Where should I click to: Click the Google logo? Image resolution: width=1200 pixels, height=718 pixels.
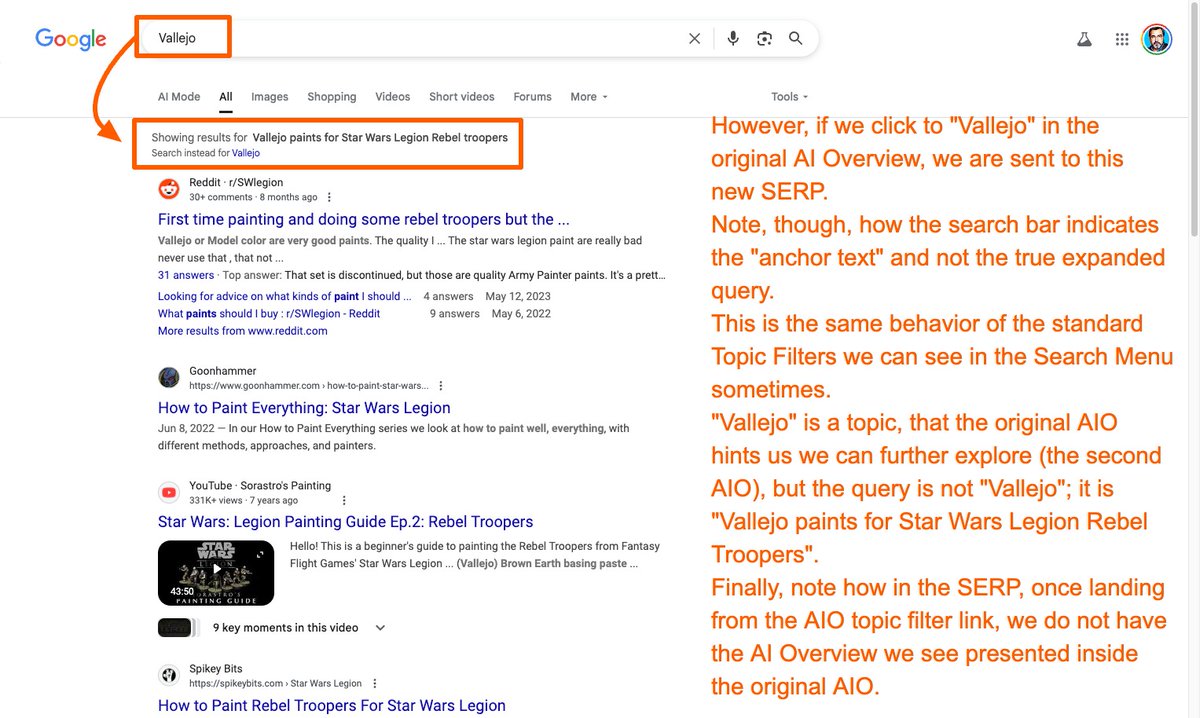coord(71,39)
